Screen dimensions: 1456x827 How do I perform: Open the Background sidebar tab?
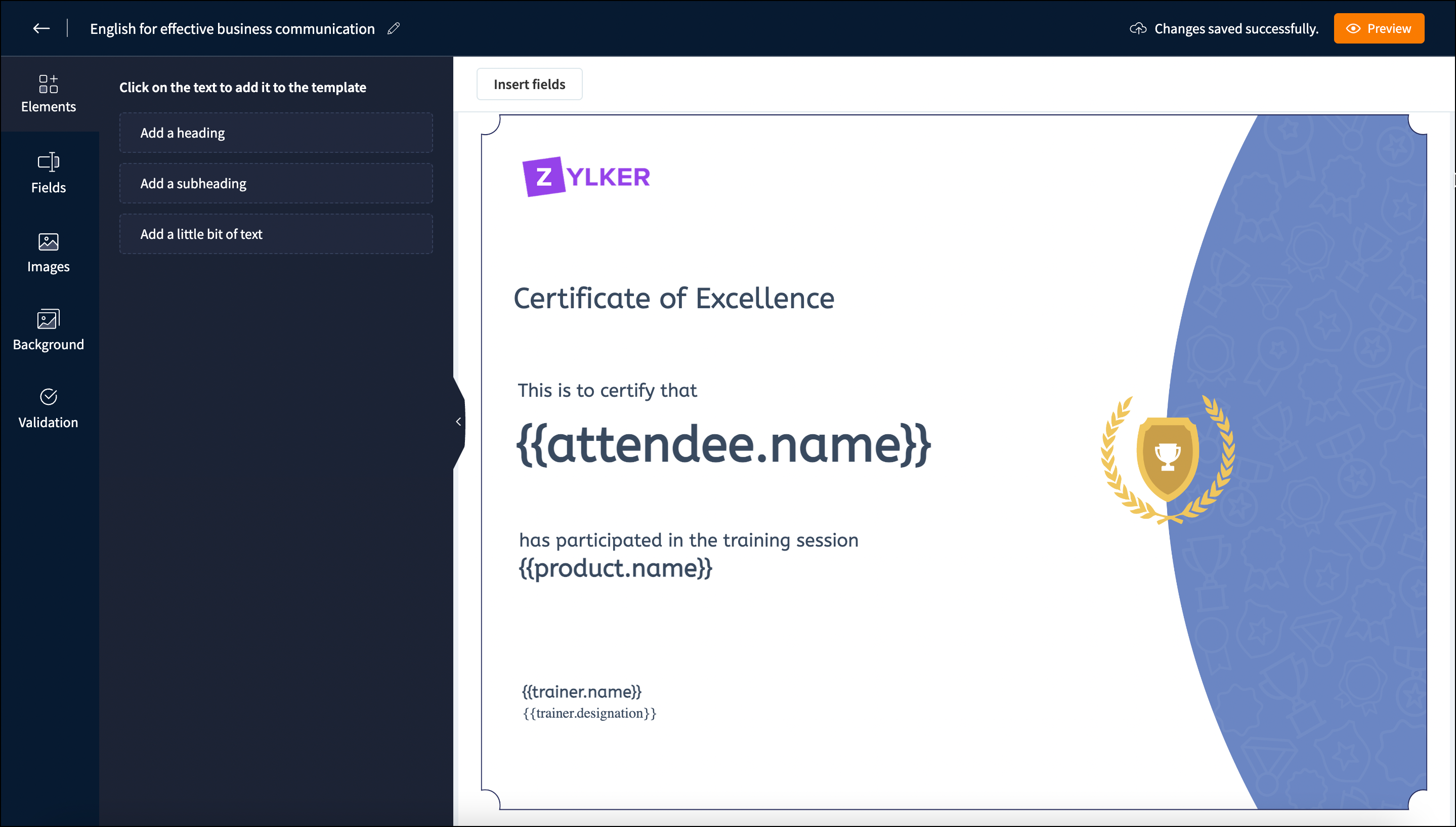[x=48, y=330]
